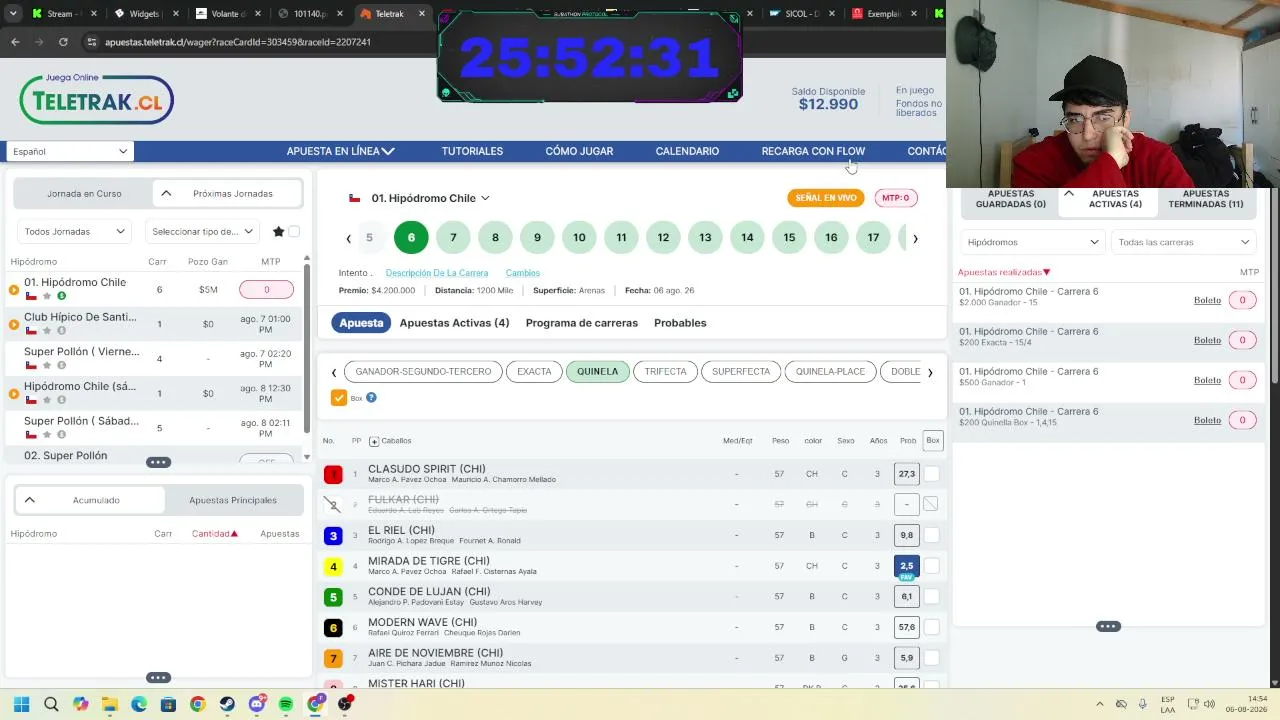Screen dimensions: 1280x720
Task: Open Boleto link for $2.000 Ganador bet
Action: tap(1207, 300)
